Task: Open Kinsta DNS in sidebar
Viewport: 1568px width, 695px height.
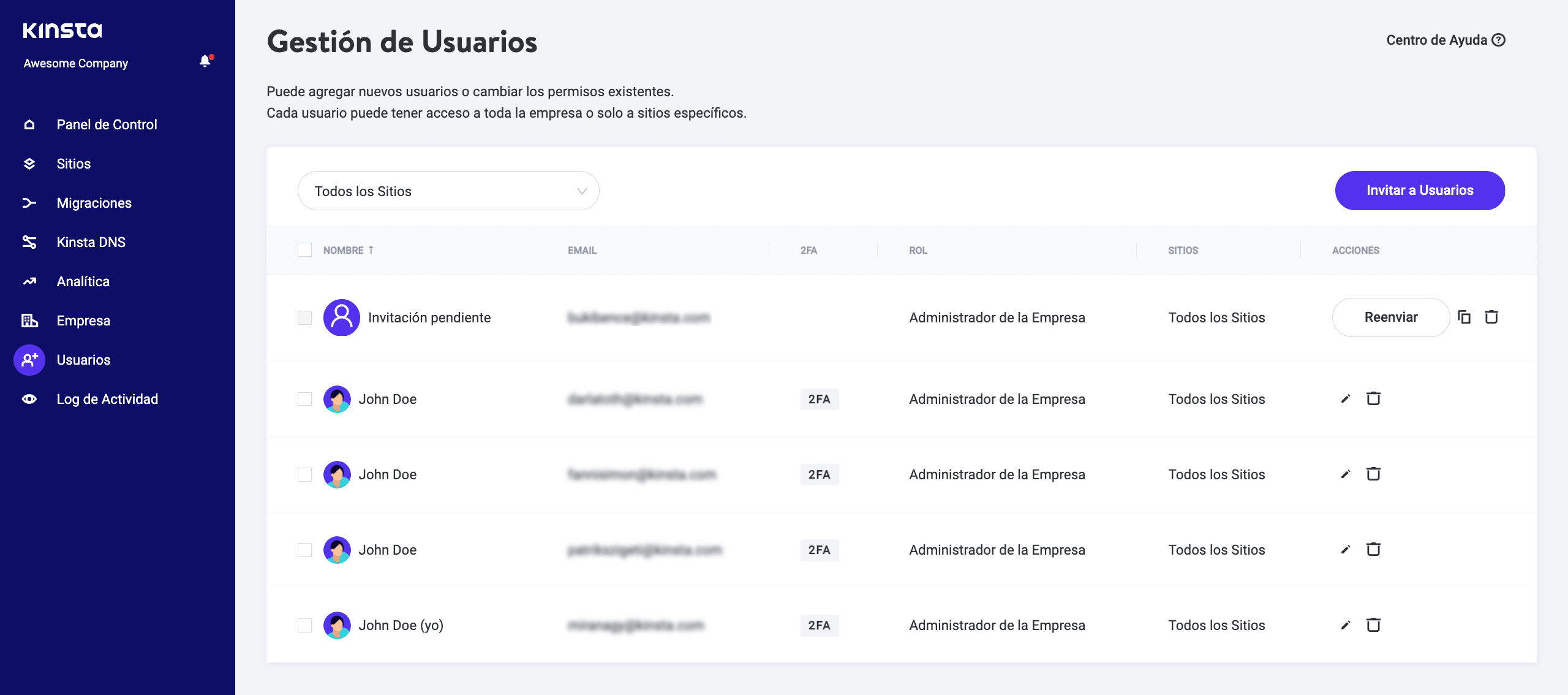Action: coord(91,242)
